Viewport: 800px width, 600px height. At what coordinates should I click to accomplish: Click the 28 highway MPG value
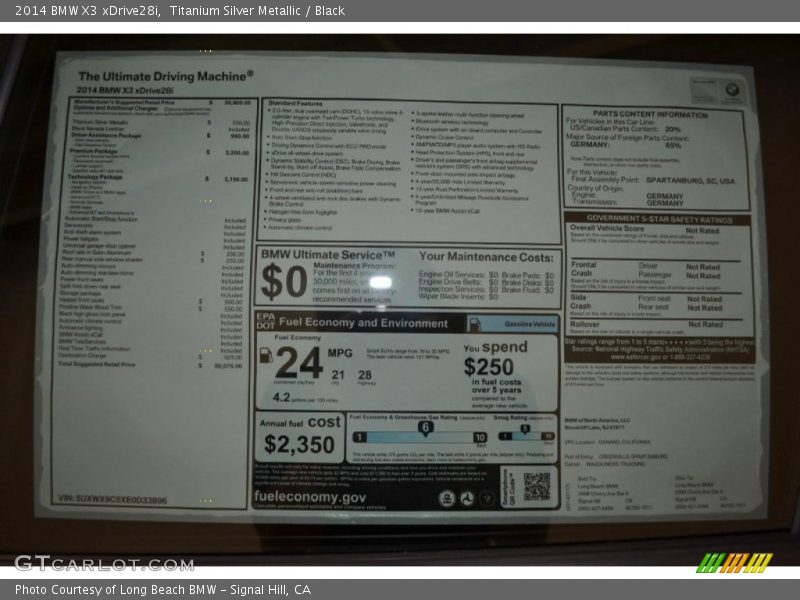(x=365, y=375)
